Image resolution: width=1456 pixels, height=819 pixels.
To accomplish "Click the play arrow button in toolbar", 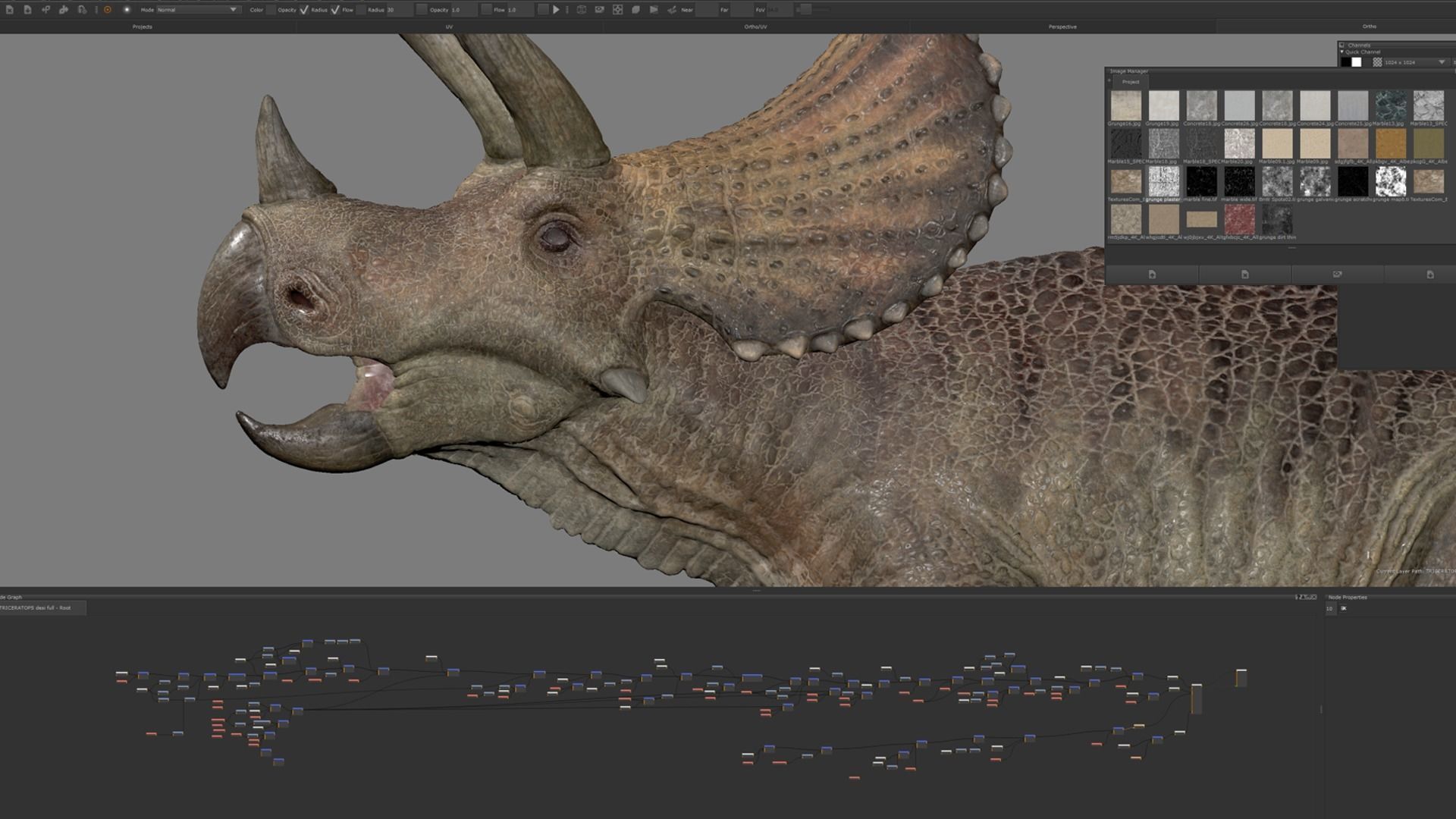I will (x=556, y=10).
